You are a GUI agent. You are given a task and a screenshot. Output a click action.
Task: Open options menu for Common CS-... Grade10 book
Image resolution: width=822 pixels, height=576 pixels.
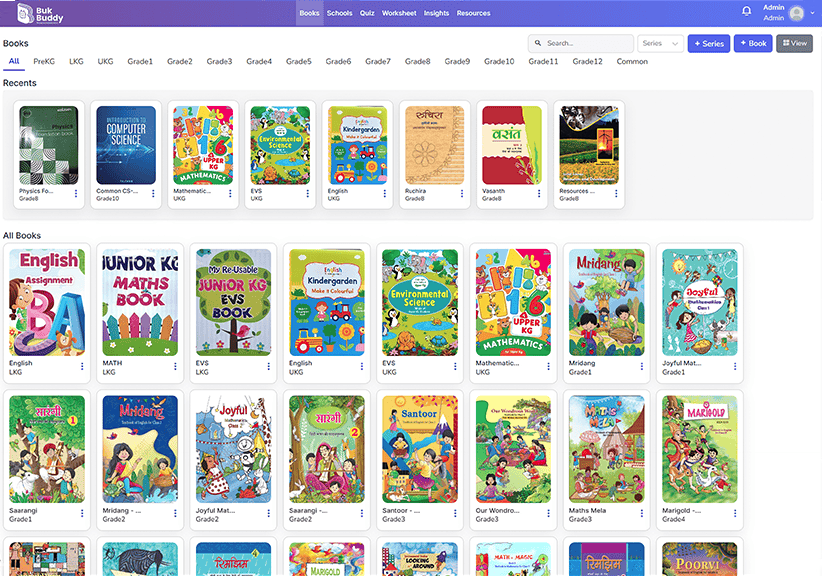[x=153, y=194]
